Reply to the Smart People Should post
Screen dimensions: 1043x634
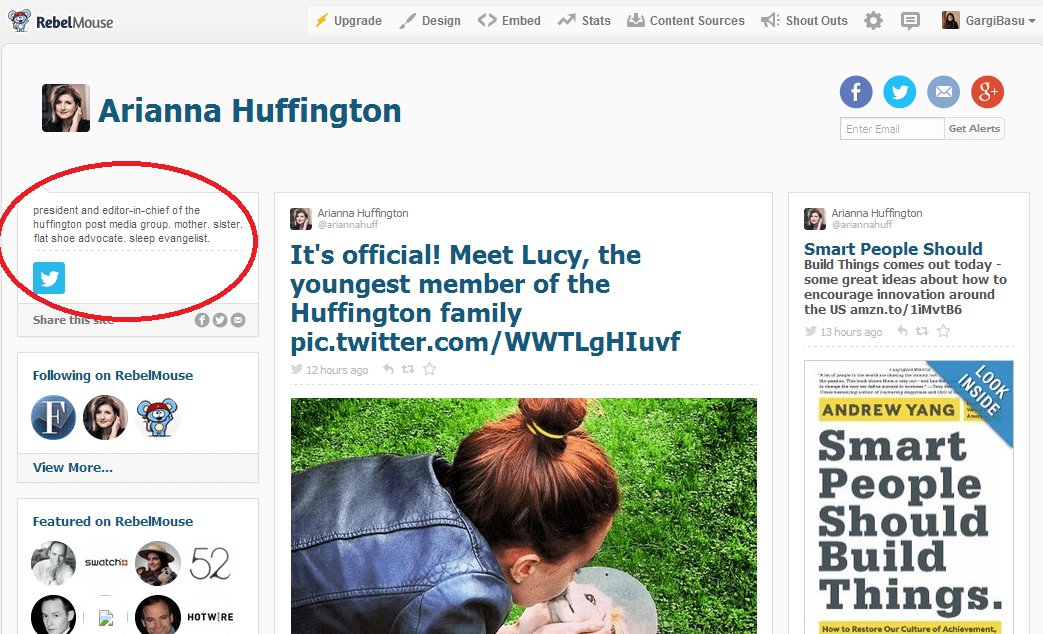point(902,331)
